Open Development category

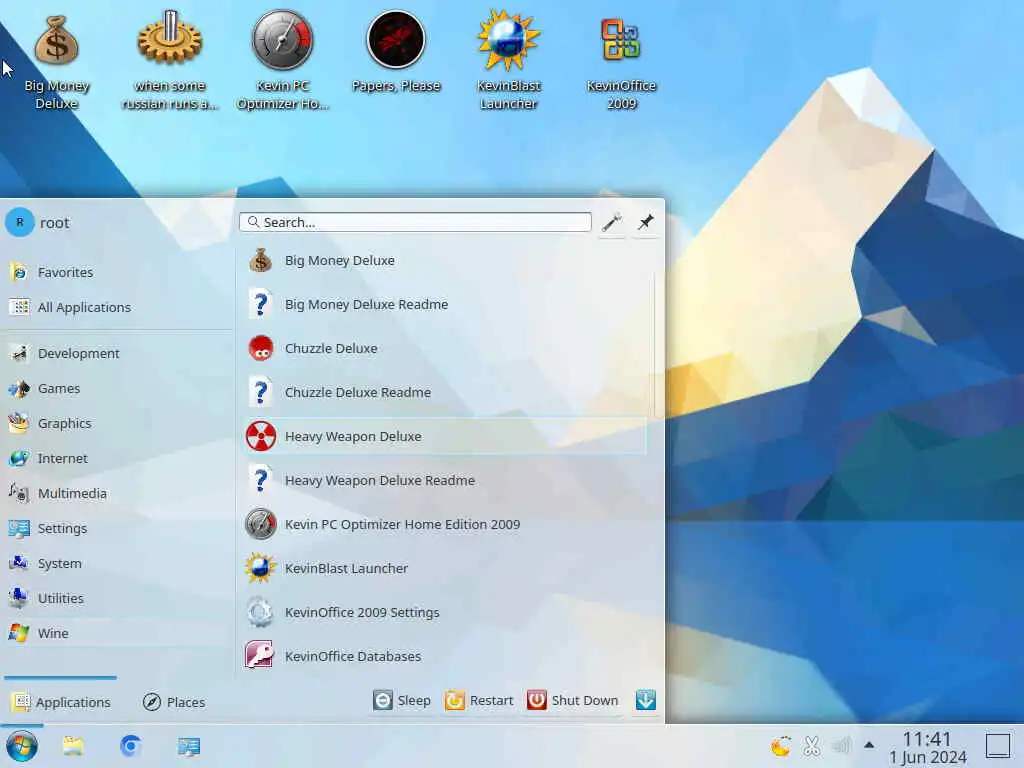pyautogui.click(x=118, y=353)
